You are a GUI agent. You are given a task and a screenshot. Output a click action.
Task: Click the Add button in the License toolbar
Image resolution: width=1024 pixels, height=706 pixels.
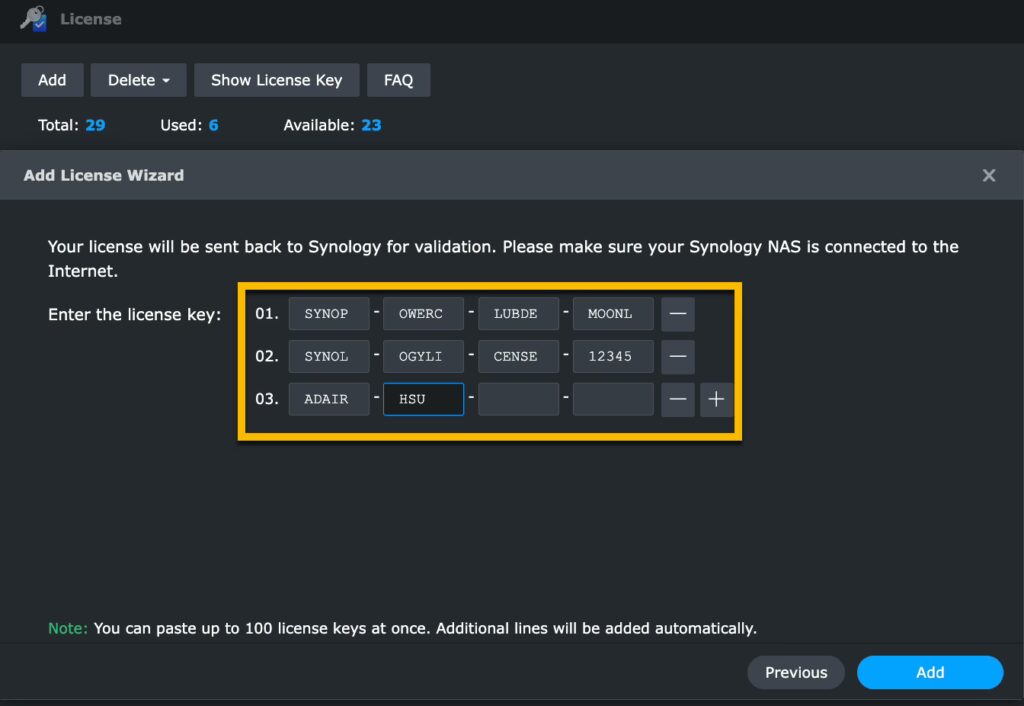click(52, 80)
